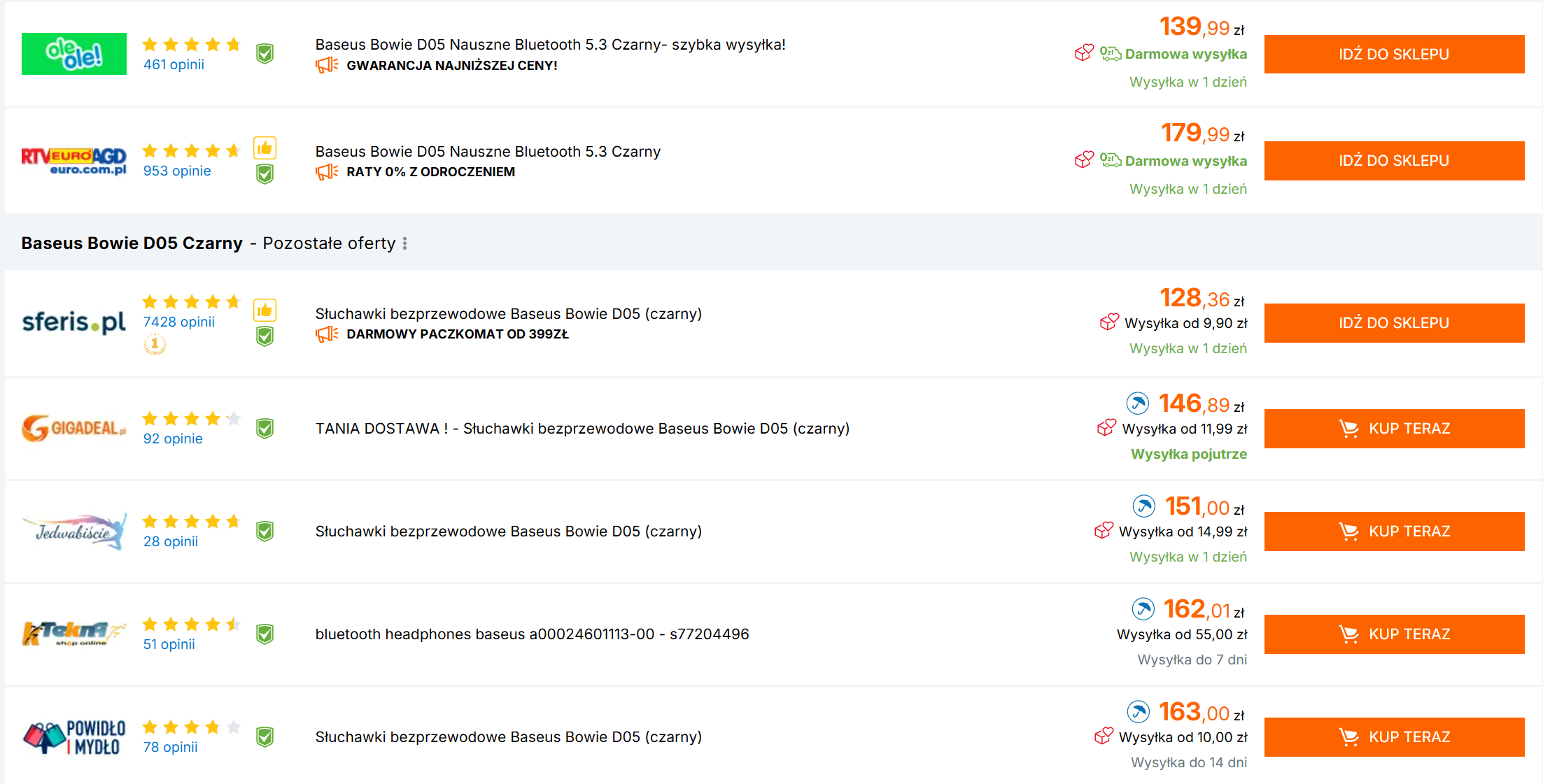Click the megaphone icon beside GWARANCJA NAJNIŻSZEJ CENY
1543x784 pixels.
327,66
